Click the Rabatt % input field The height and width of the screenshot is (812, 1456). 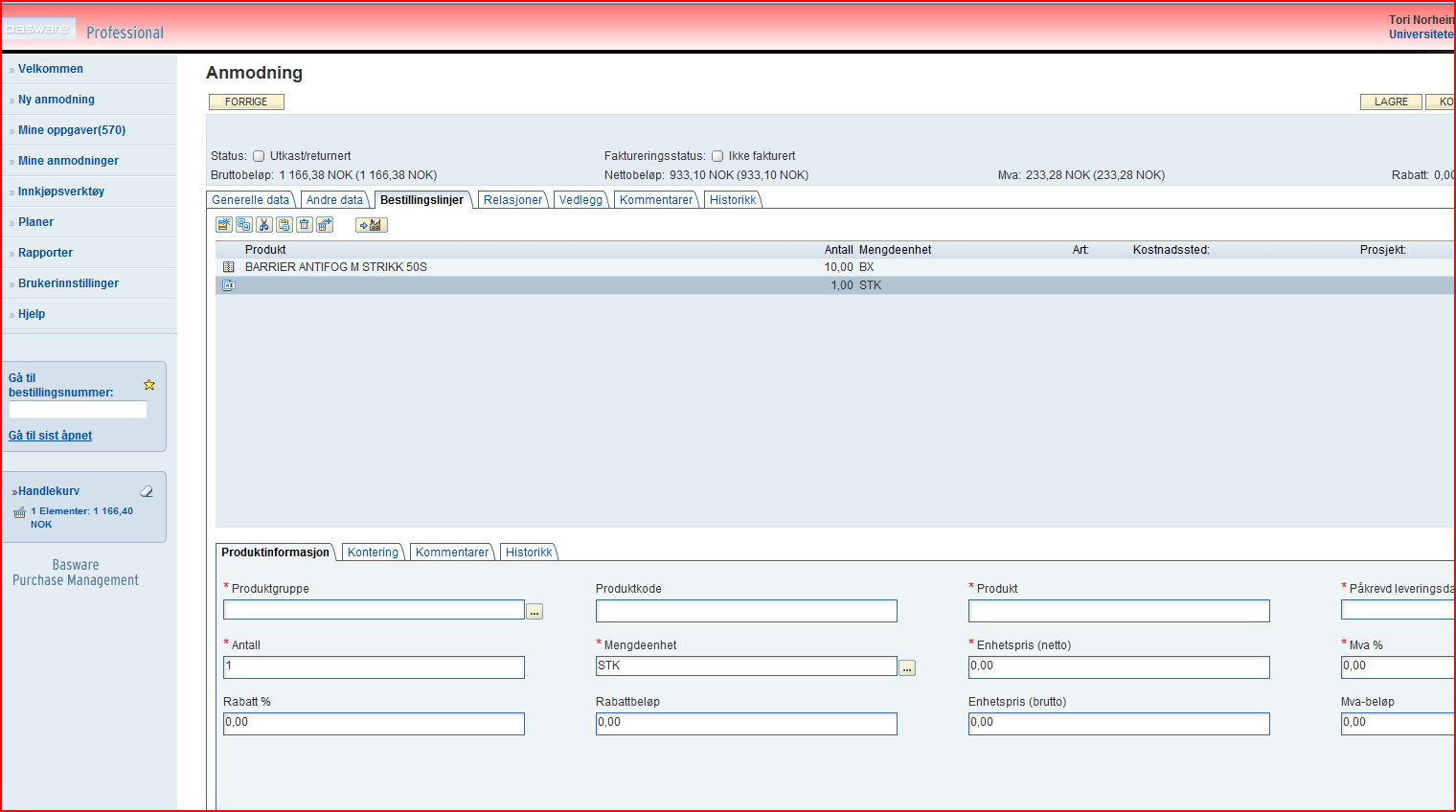[x=374, y=724]
